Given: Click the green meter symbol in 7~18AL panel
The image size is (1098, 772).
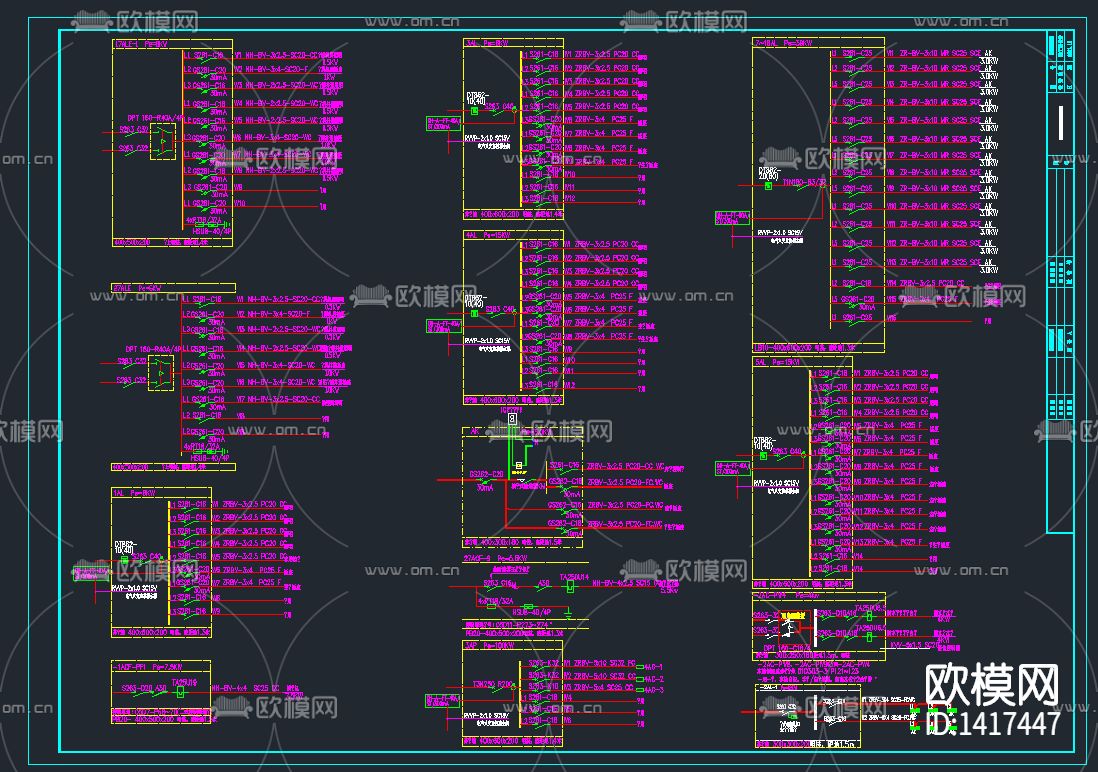Looking at the screenshot, I should [768, 184].
